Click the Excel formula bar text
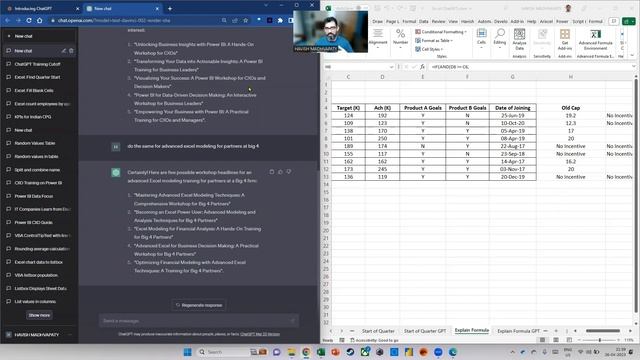640x360 pixels. pyautogui.click(x=450, y=67)
